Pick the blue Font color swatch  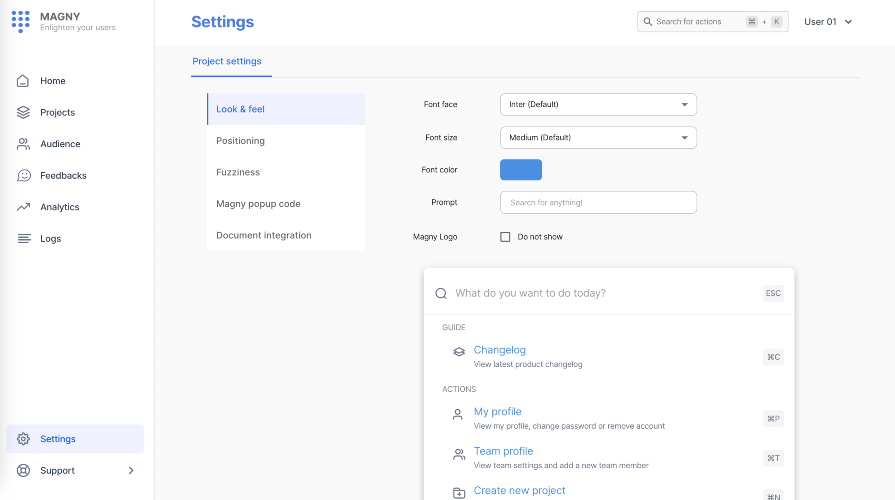520,170
